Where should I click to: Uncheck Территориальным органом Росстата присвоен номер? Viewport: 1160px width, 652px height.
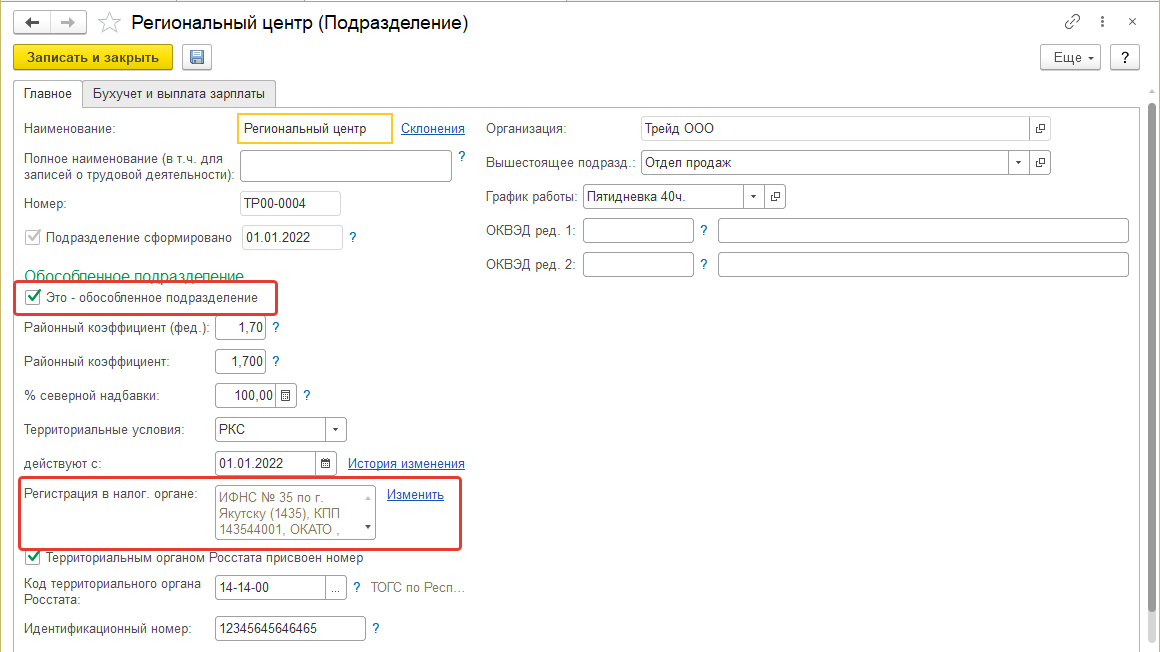pyautogui.click(x=33, y=557)
